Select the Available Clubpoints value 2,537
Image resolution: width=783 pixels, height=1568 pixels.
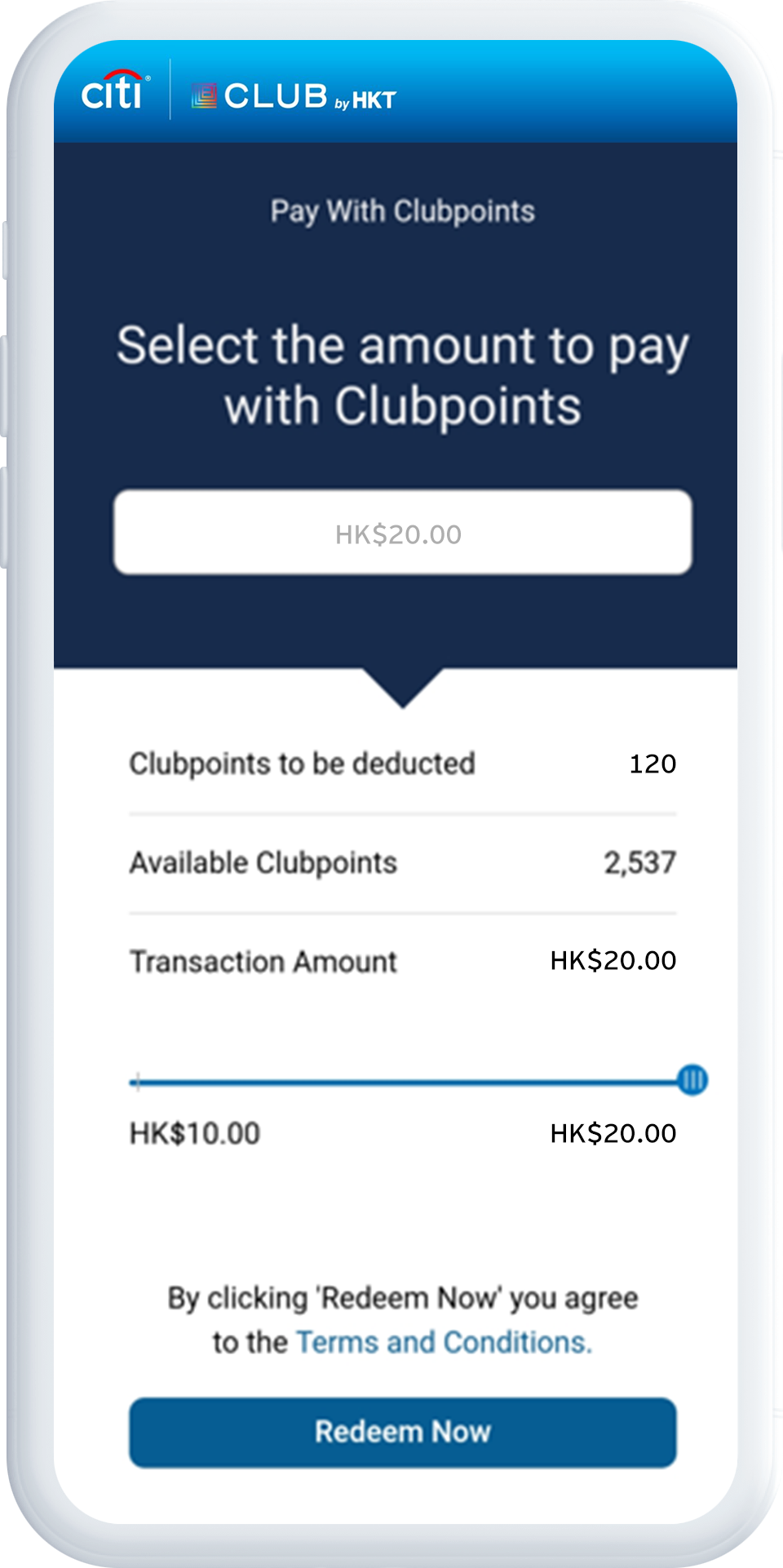(640, 862)
